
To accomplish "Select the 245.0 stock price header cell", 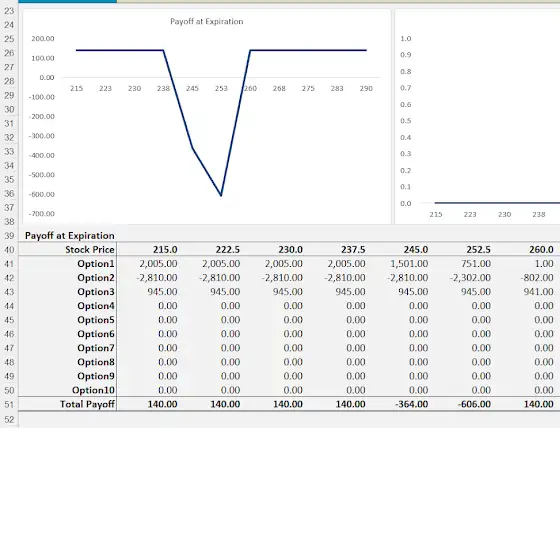I will pos(416,250).
